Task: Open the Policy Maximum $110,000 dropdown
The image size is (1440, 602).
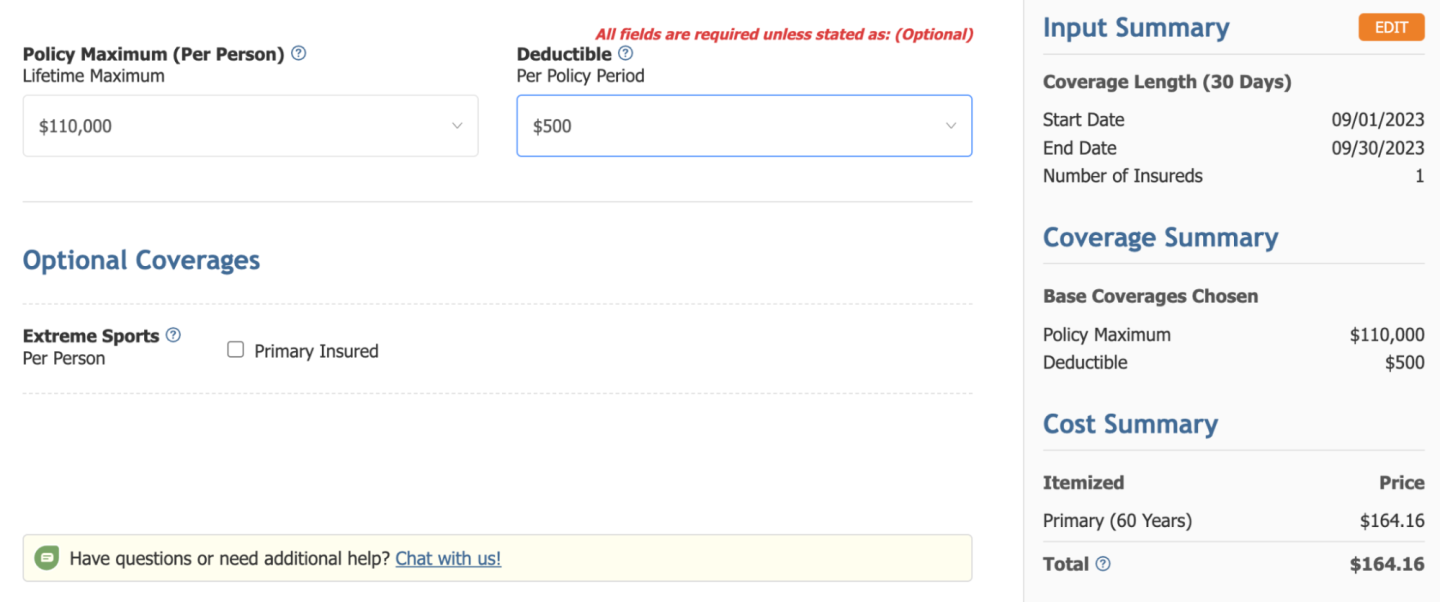Action: click(250, 126)
